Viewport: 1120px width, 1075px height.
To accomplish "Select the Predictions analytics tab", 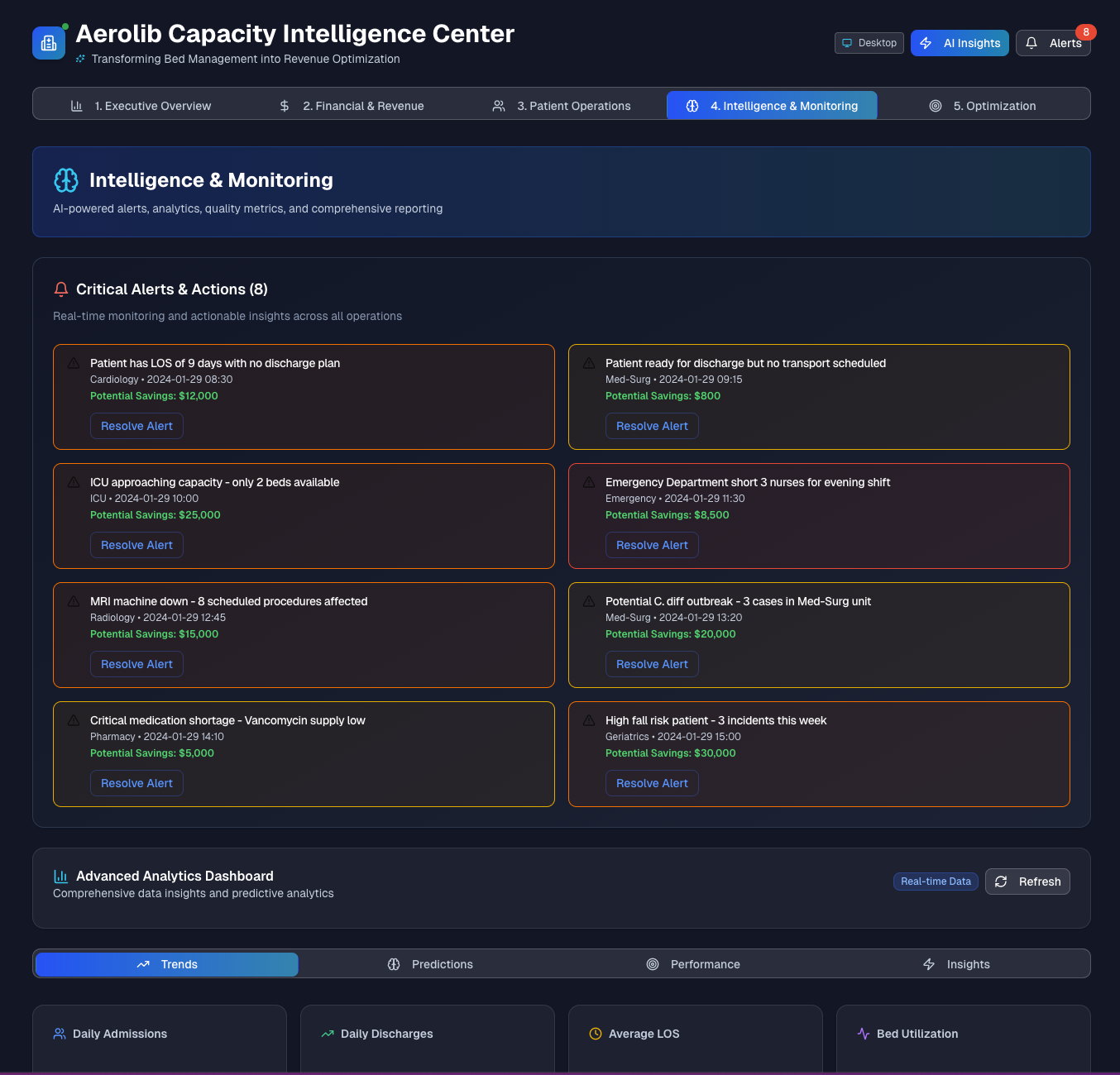I will [442, 964].
